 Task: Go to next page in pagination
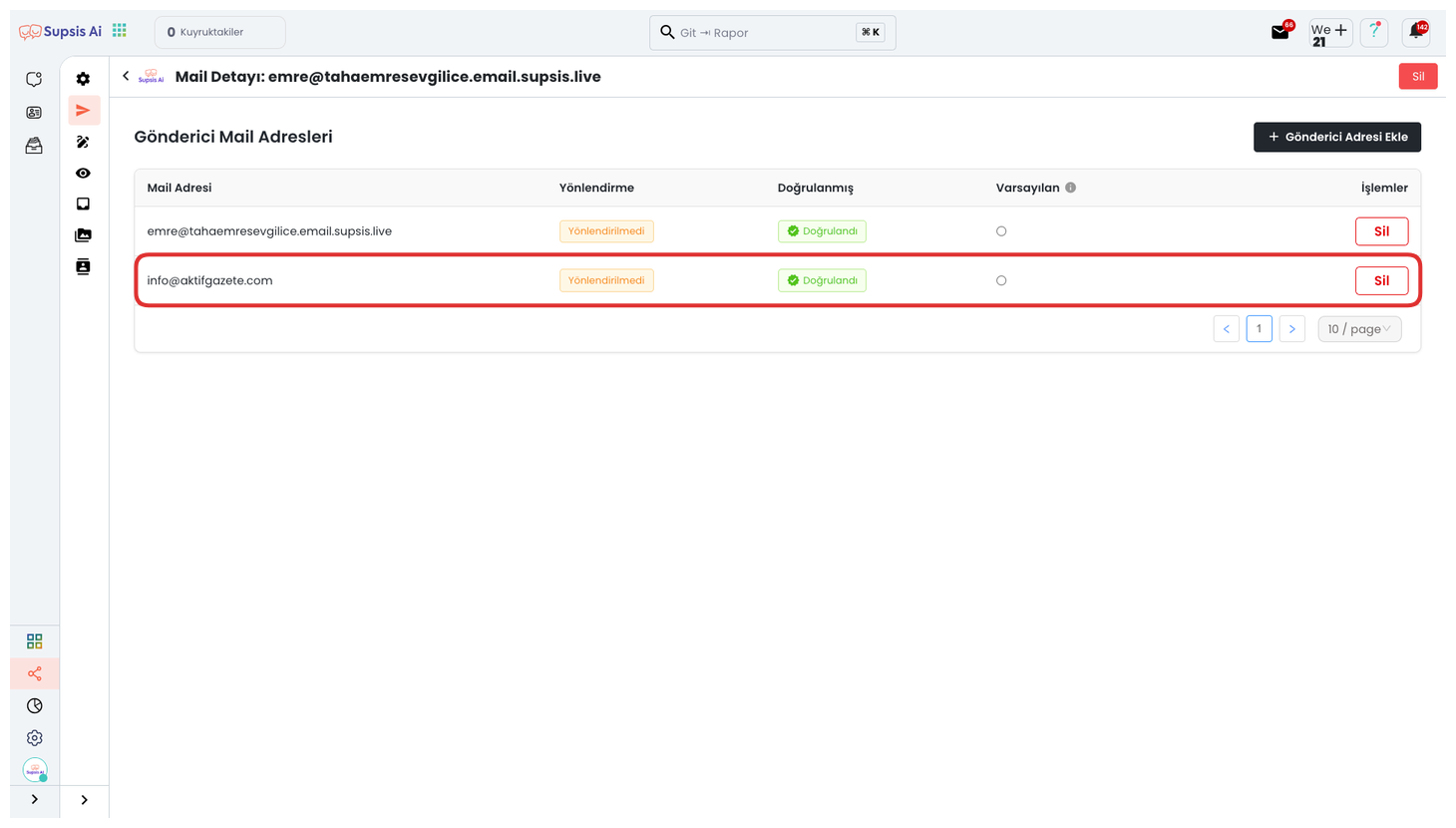tap(1291, 329)
